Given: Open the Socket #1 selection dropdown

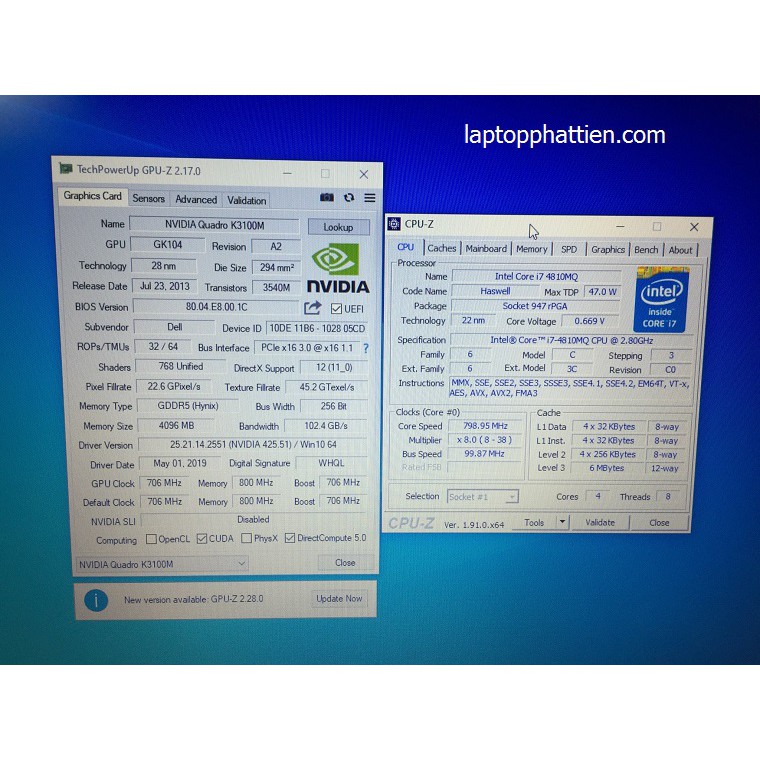Looking at the screenshot, I should click(482, 497).
